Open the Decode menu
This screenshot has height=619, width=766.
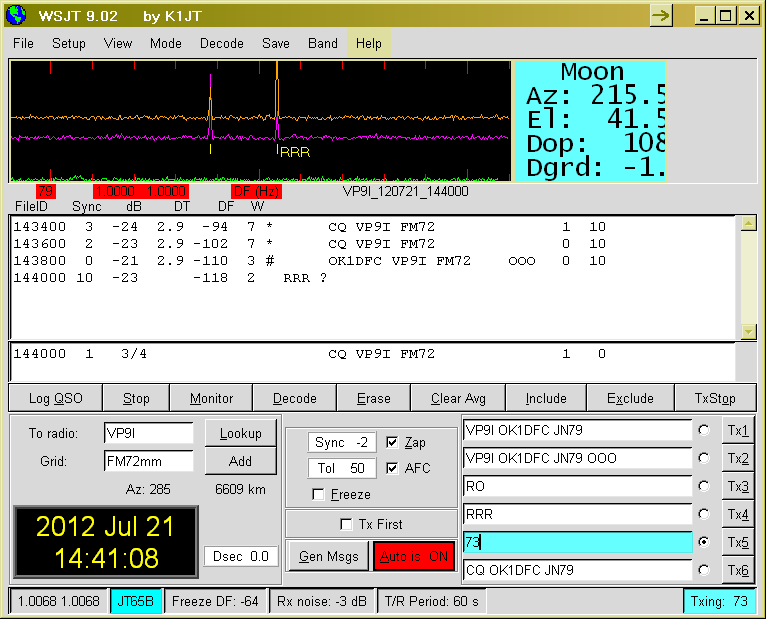[x=221, y=43]
